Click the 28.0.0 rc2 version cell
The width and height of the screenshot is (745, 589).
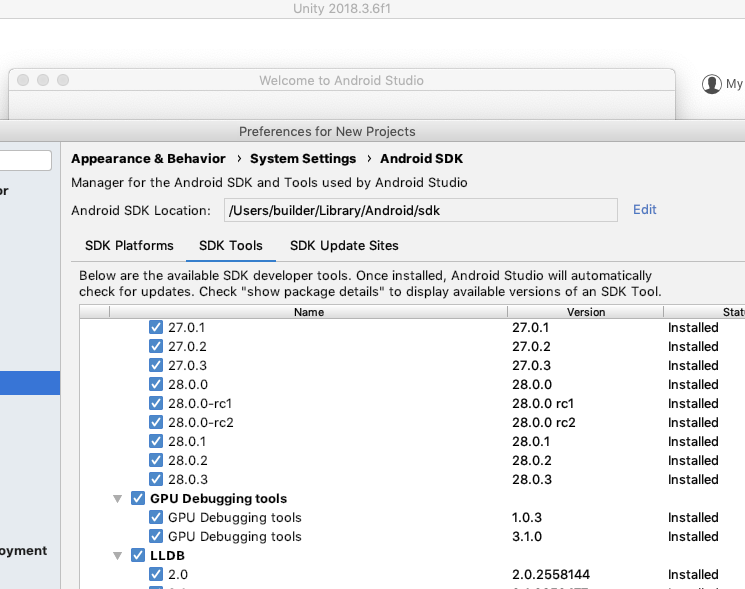click(x=544, y=422)
